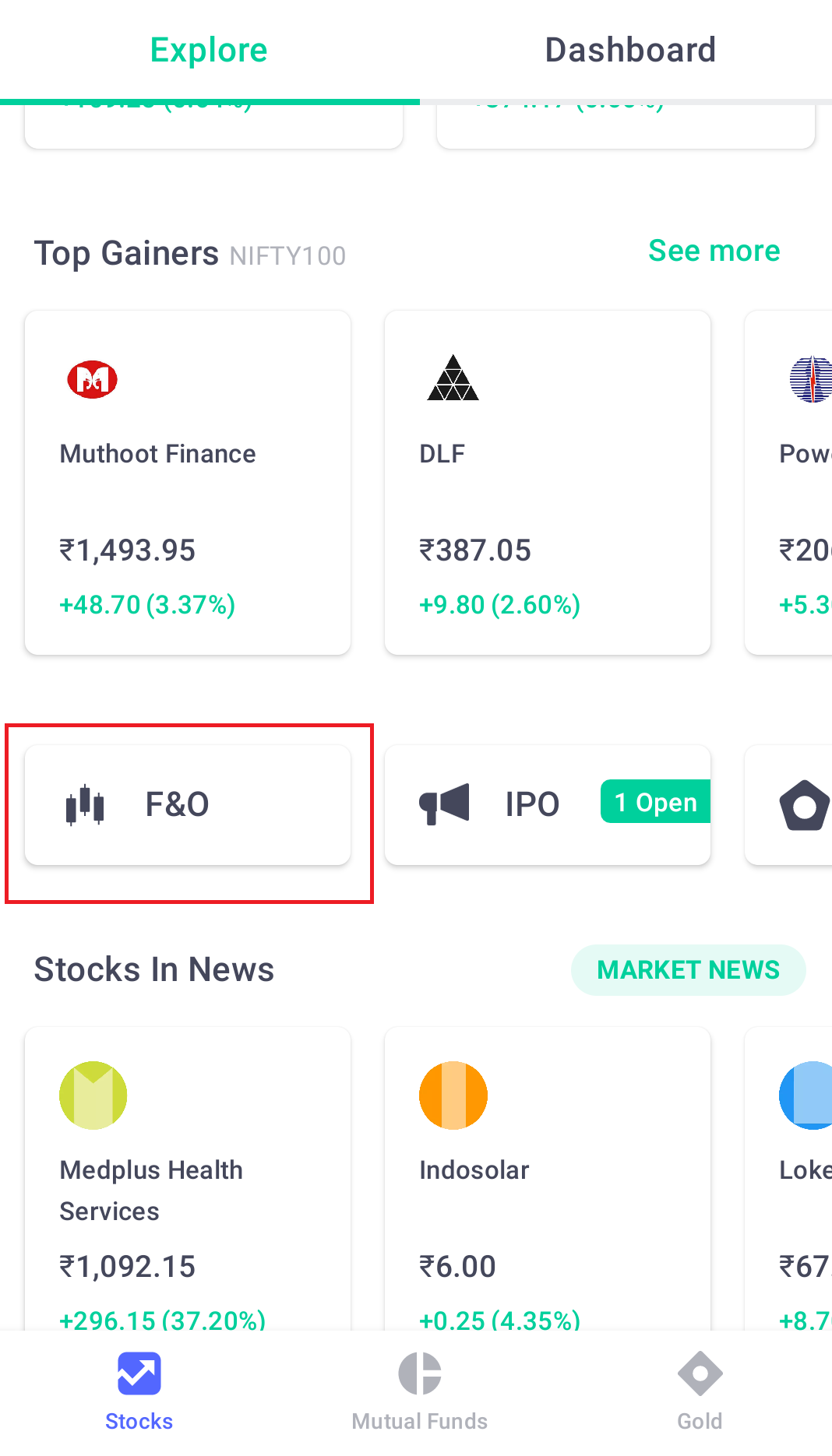
Task: Switch to the Dashboard tab
Action: click(630, 51)
